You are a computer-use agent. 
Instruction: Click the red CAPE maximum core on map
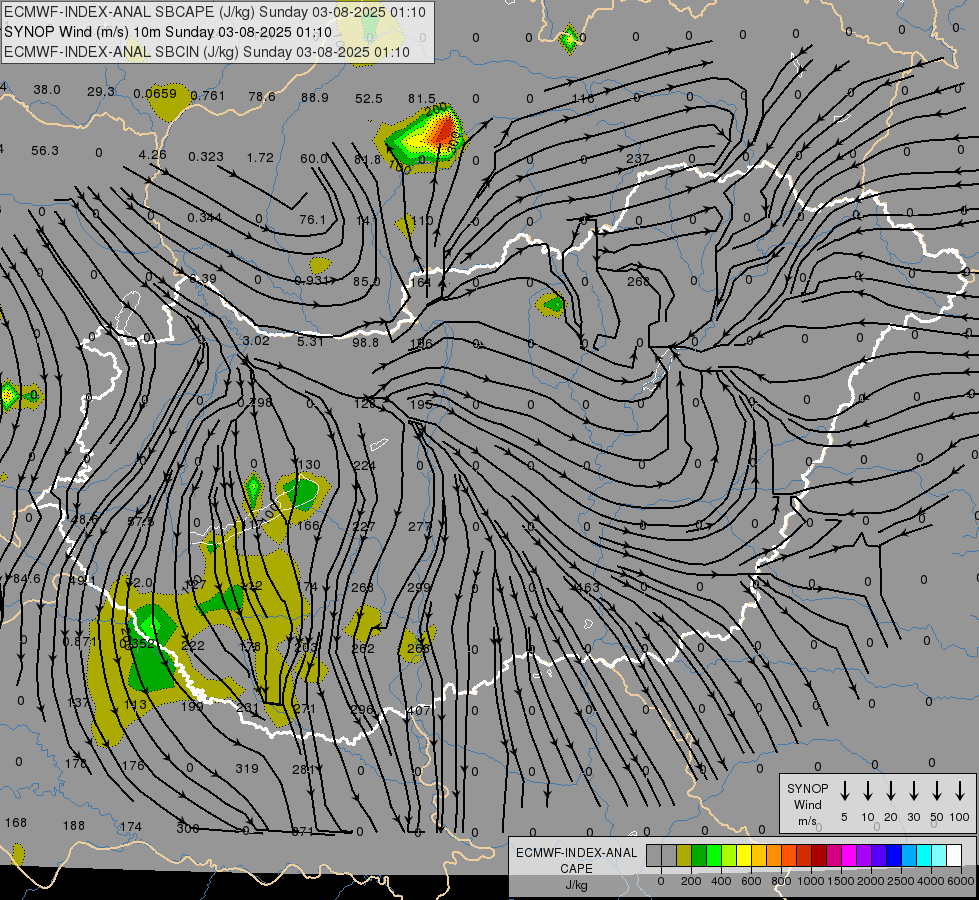point(443,130)
